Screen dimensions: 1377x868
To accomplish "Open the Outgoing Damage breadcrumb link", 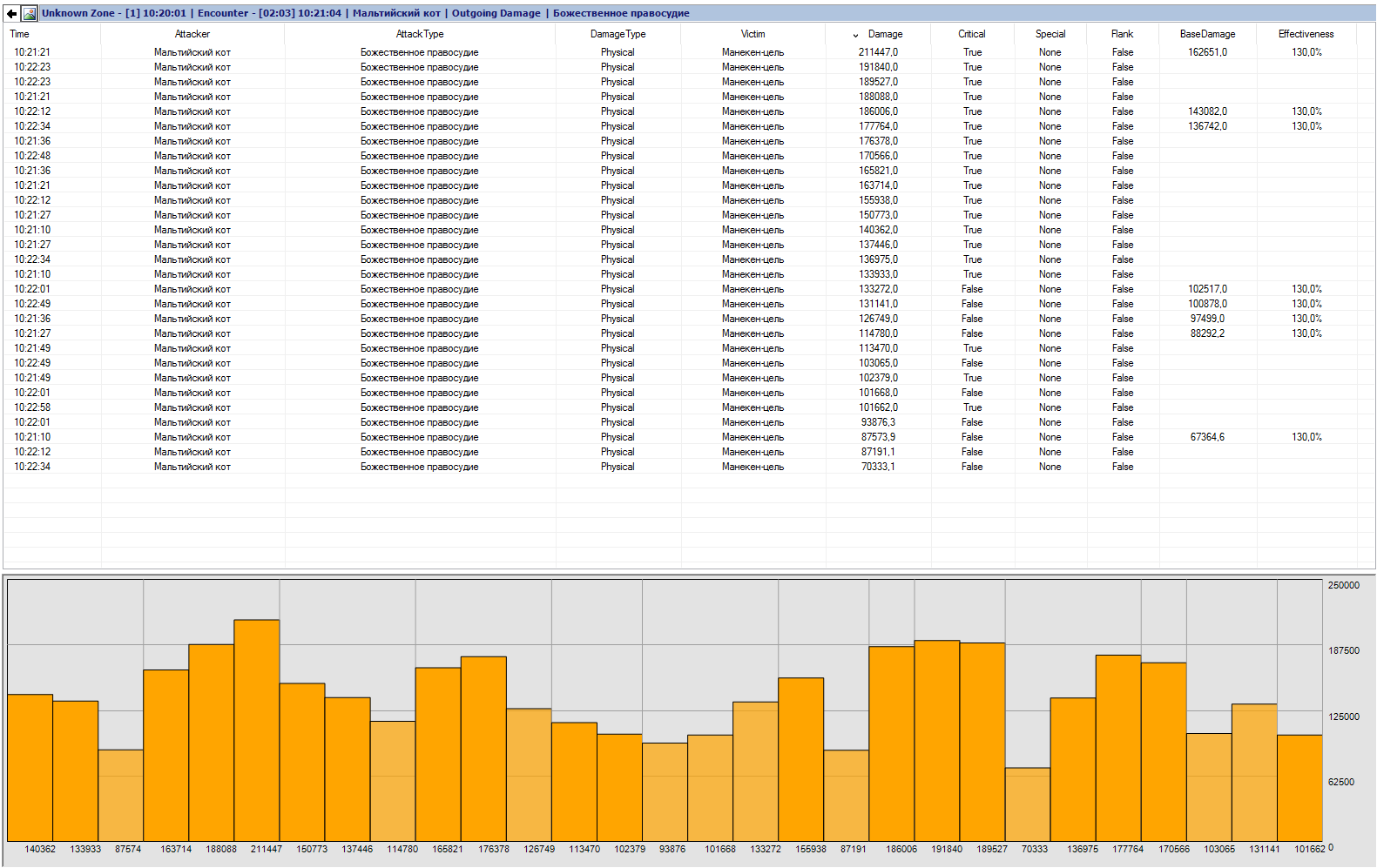I will click(x=496, y=13).
